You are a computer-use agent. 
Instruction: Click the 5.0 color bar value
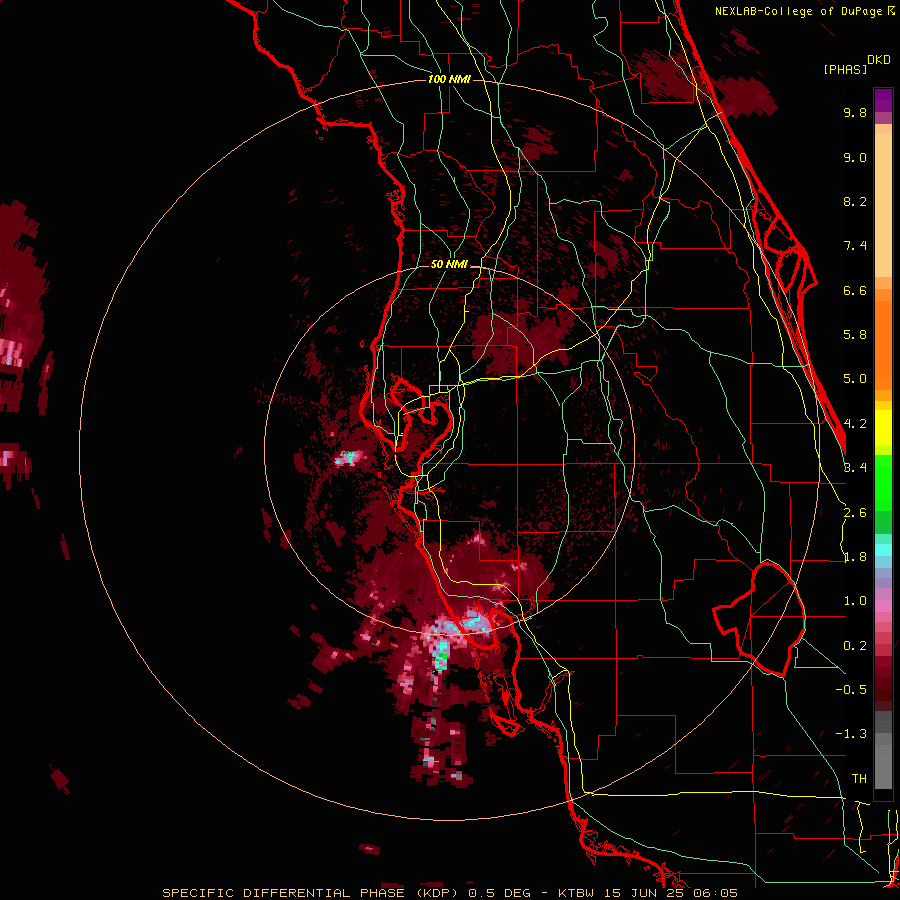pos(855,379)
